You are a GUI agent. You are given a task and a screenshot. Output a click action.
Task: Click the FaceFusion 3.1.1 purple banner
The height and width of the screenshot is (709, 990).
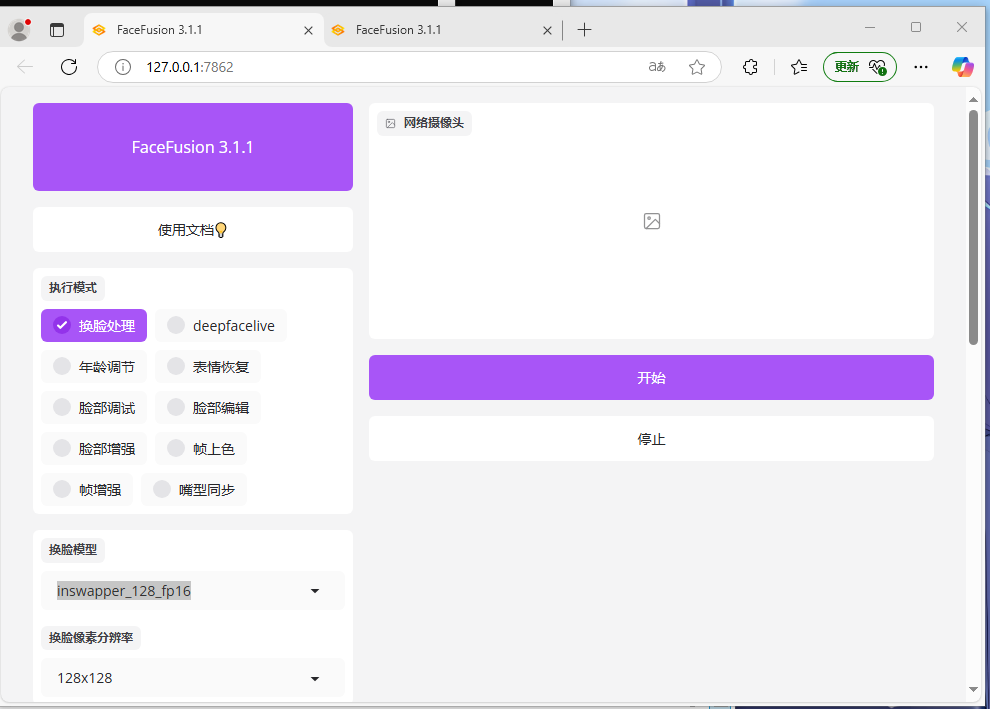tap(193, 147)
